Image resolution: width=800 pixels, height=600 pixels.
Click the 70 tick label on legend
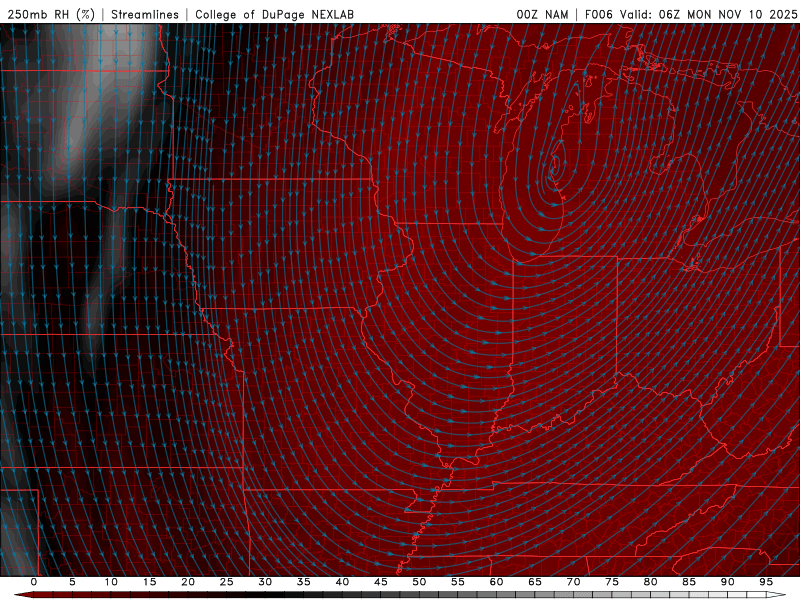(x=573, y=582)
